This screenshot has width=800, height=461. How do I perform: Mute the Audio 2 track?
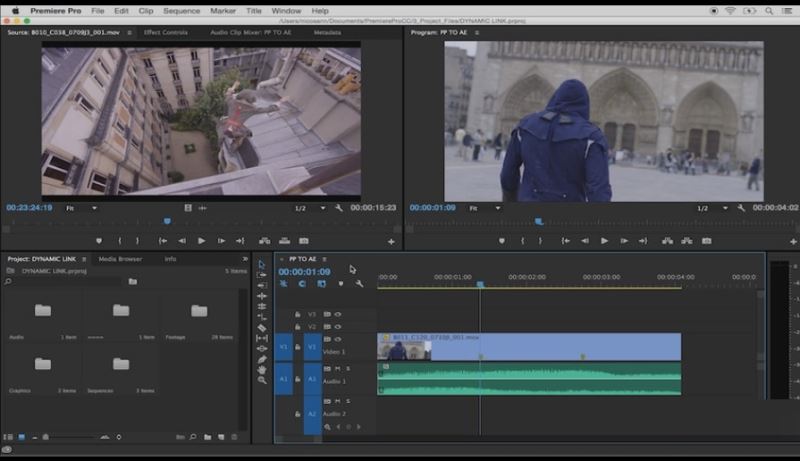coord(337,401)
